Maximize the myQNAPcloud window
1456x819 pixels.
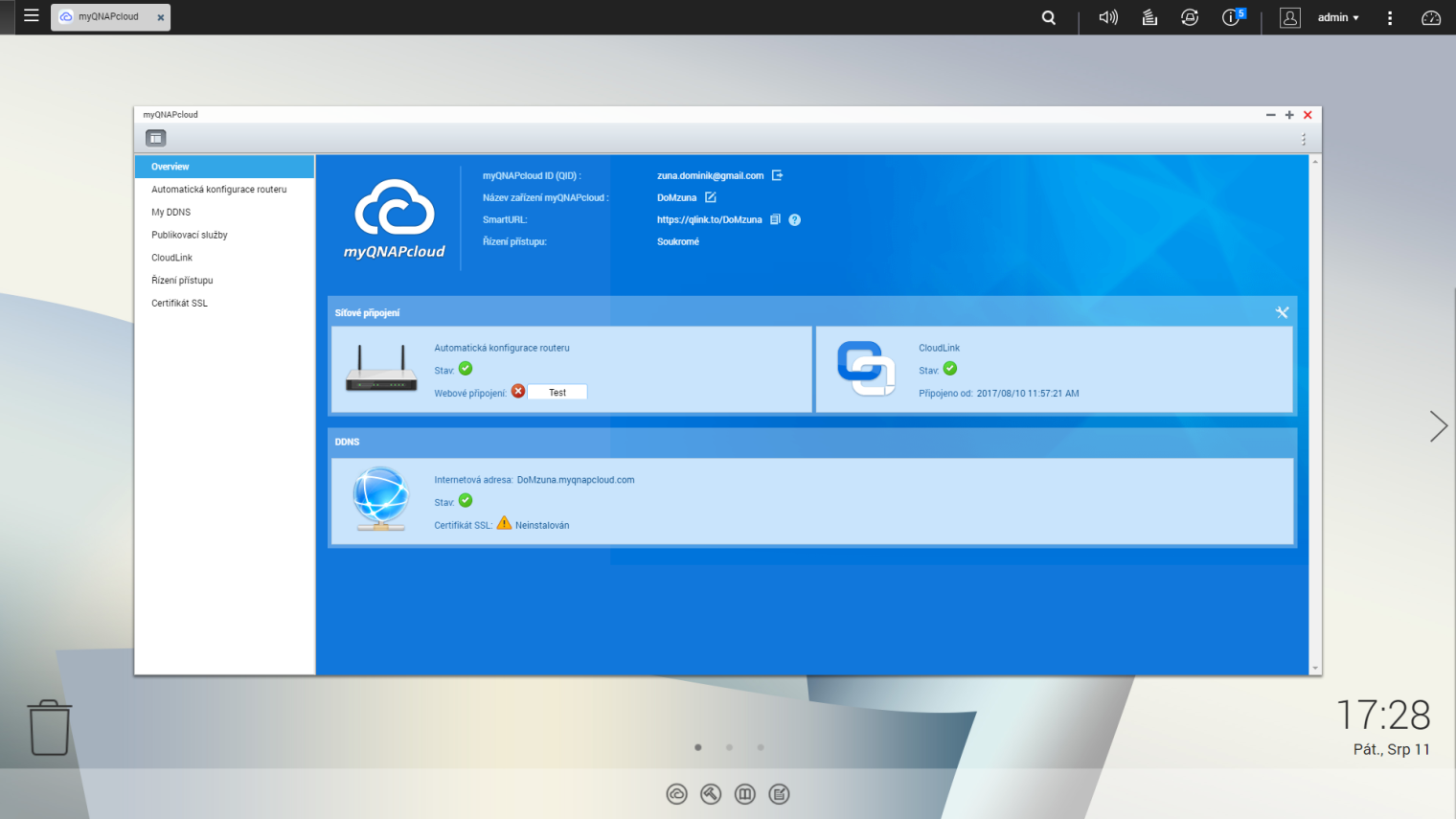pos(1289,115)
